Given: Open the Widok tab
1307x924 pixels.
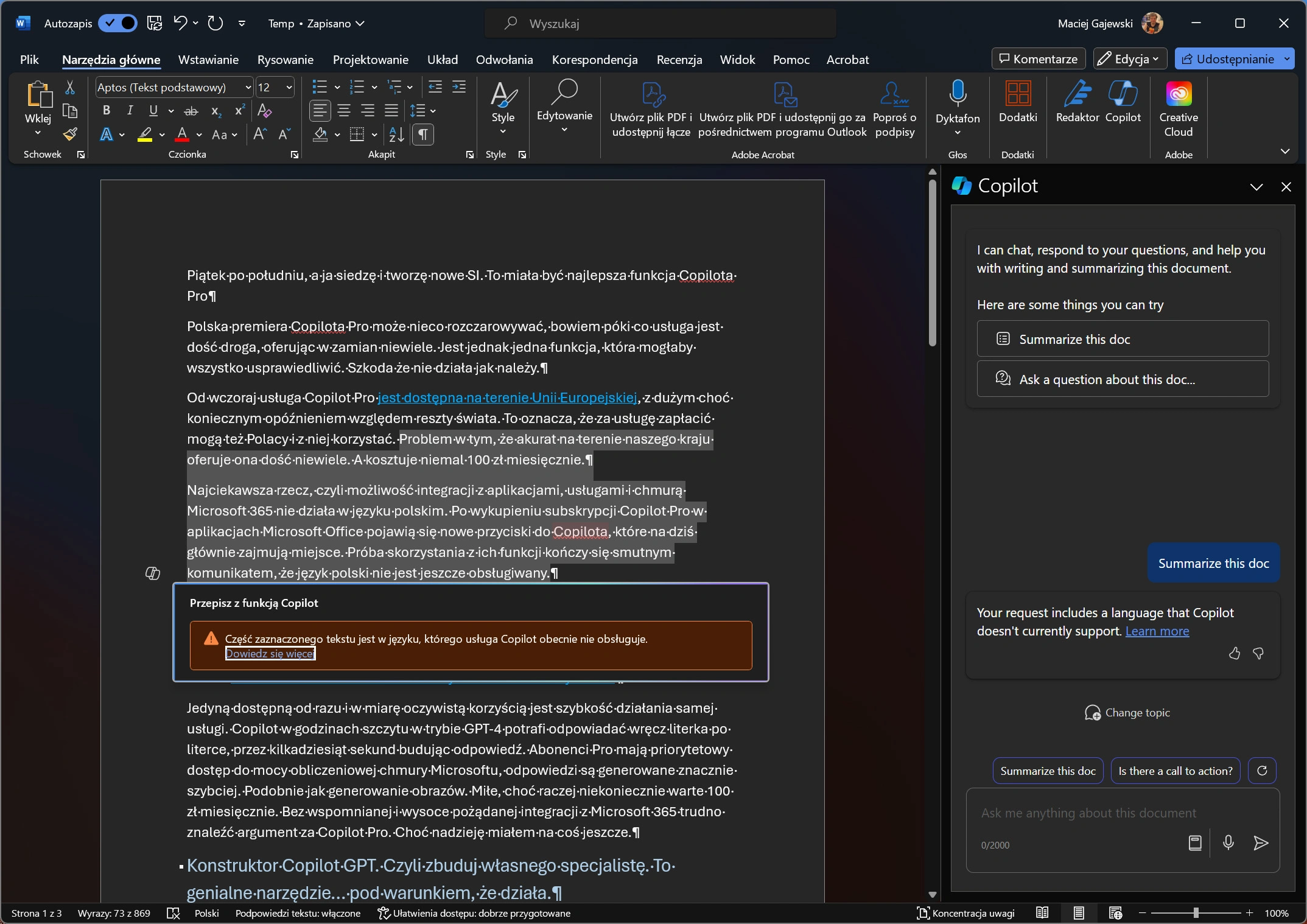Looking at the screenshot, I should [x=737, y=59].
